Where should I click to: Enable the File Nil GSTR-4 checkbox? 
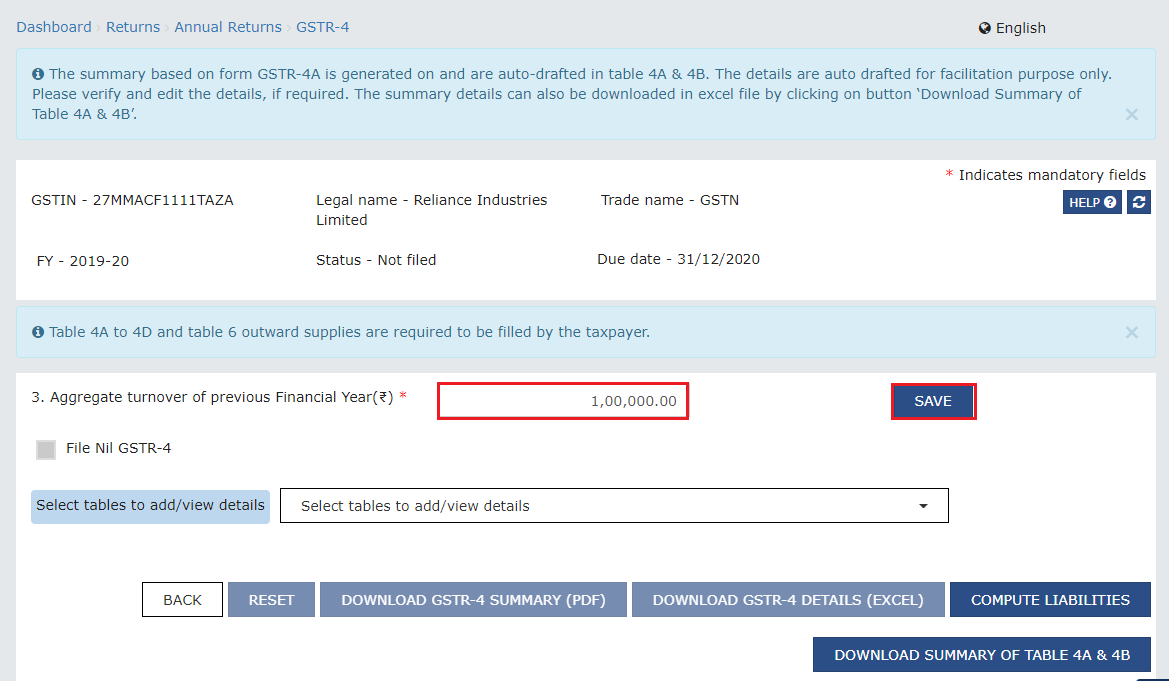45,449
